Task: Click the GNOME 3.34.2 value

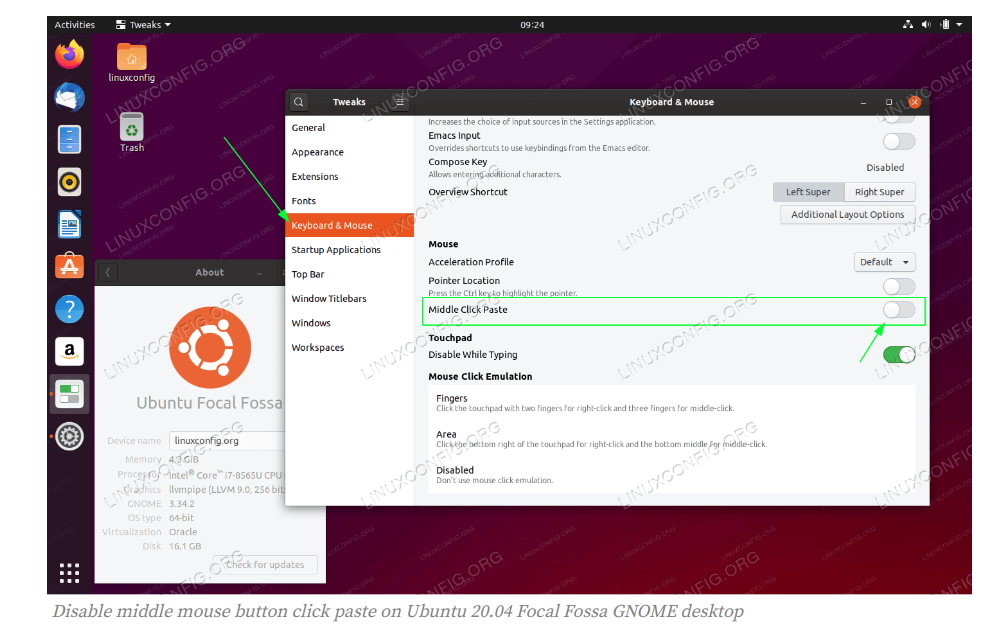Action: click(181, 504)
